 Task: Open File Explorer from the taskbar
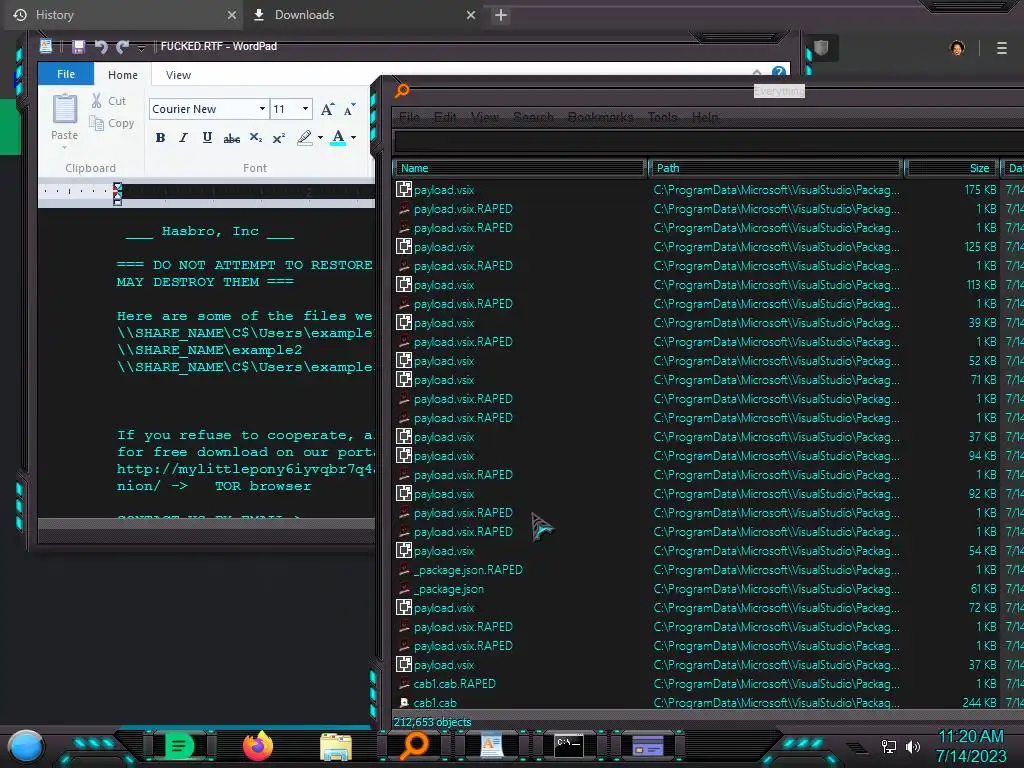336,746
